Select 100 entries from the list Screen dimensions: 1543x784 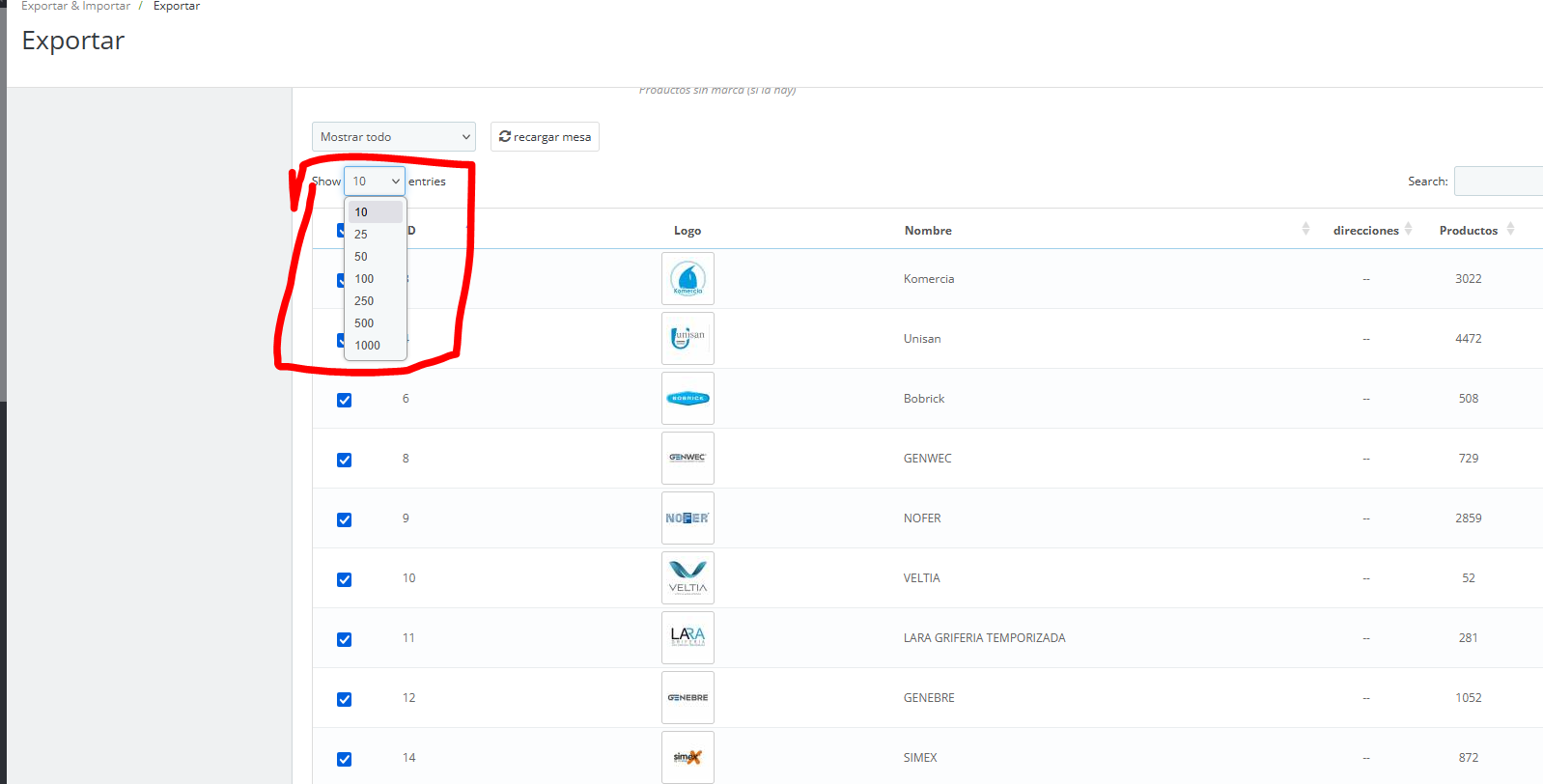click(364, 279)
